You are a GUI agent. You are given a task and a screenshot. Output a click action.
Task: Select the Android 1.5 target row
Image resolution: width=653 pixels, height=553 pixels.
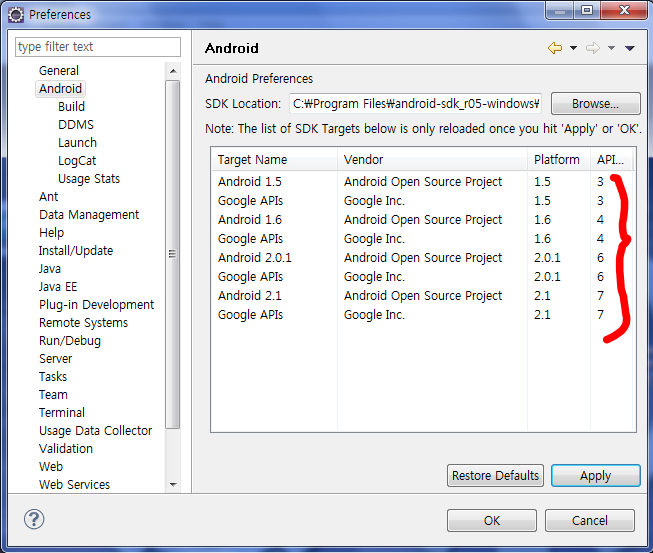423,182
